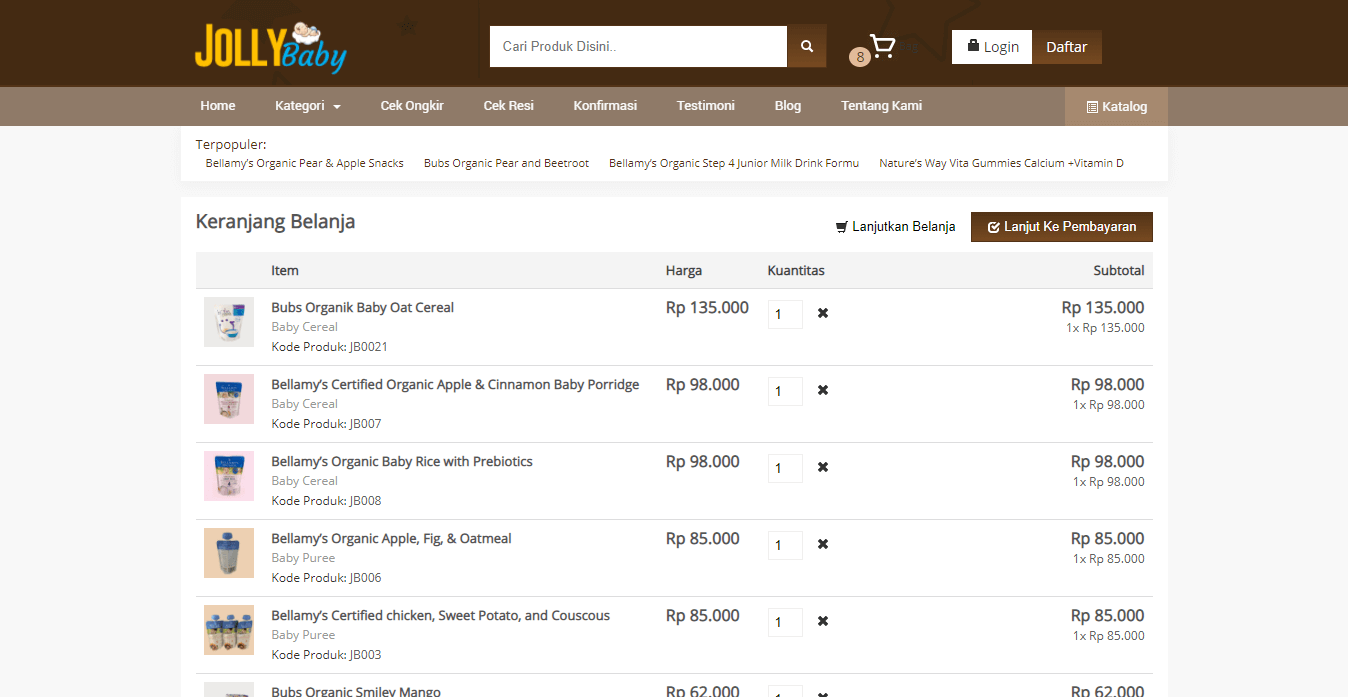1348x697 pixels.
Task: Open Testimoni page
Action: tap(706, 106)
